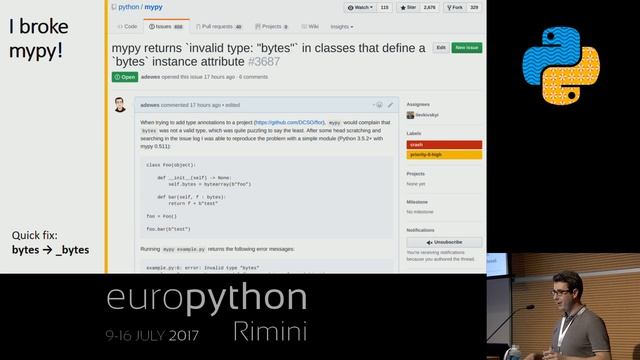The image size is (640, 360).
Task: Click the Unsubscribe button
Action: 444,242
